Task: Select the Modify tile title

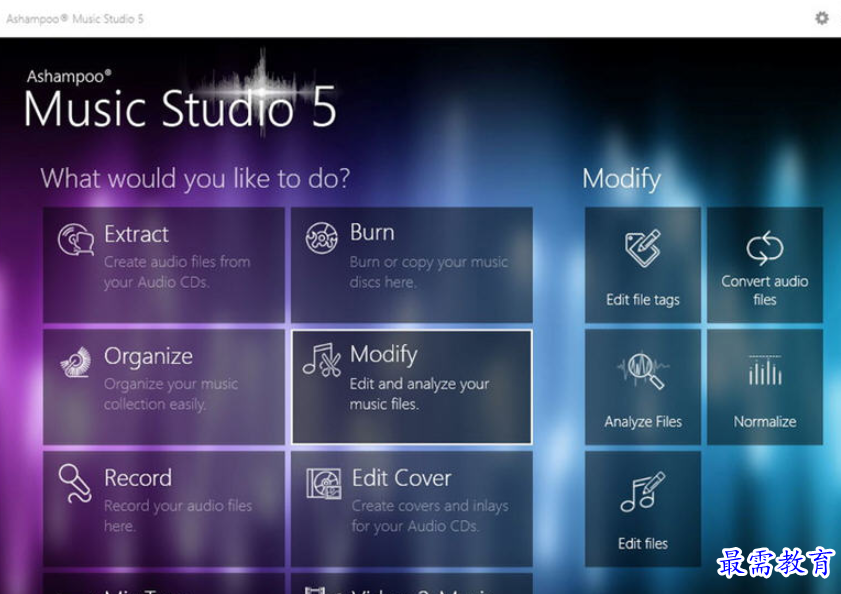Action: (x=383, y=355)
